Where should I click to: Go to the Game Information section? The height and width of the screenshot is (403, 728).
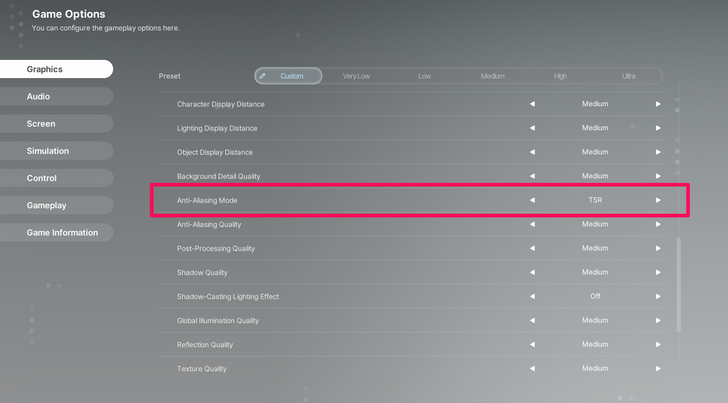pos(62,232)
